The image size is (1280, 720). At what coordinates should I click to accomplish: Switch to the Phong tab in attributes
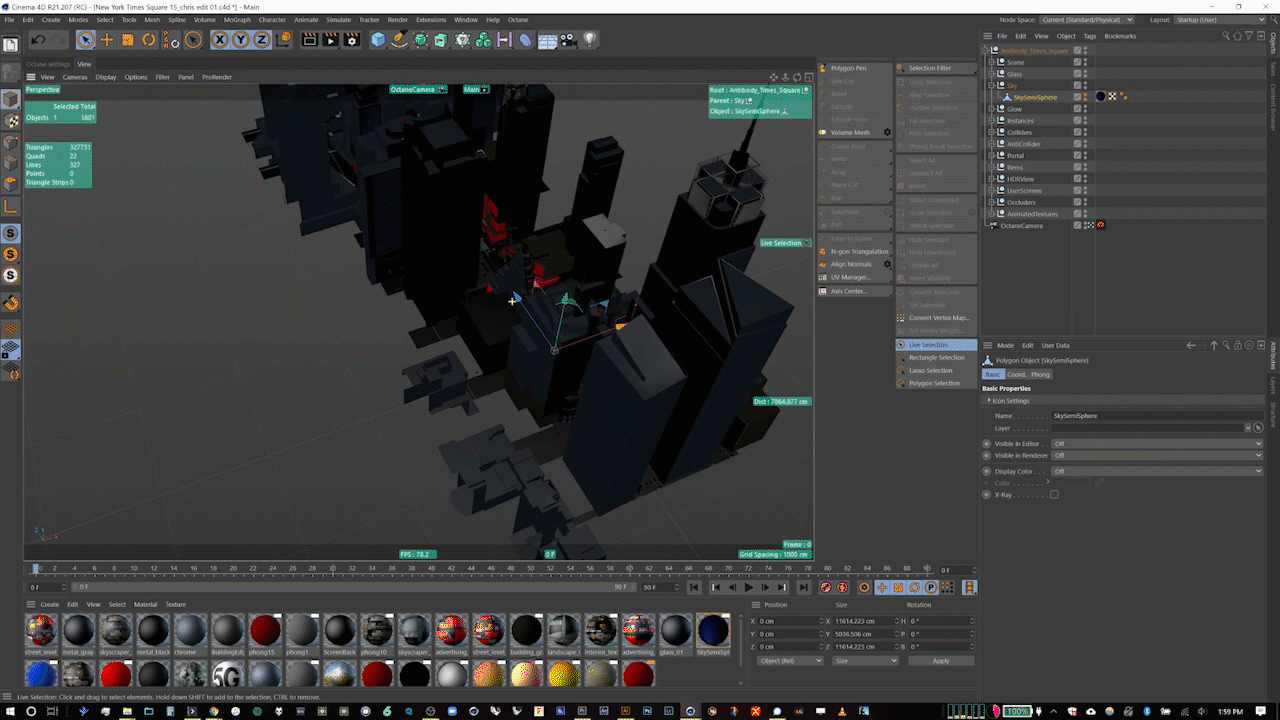point(1043,374)
